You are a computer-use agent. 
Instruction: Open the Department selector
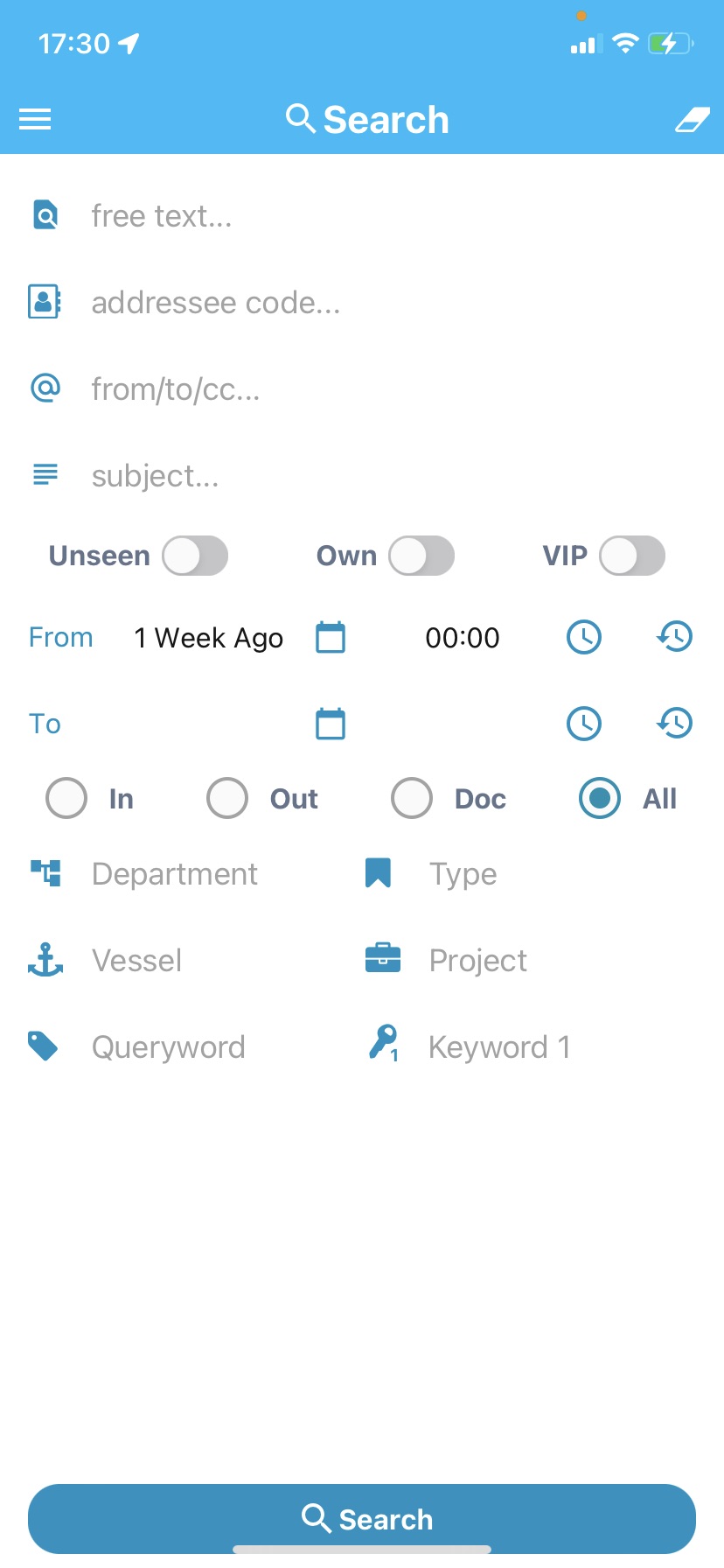[x=175, y=874]
